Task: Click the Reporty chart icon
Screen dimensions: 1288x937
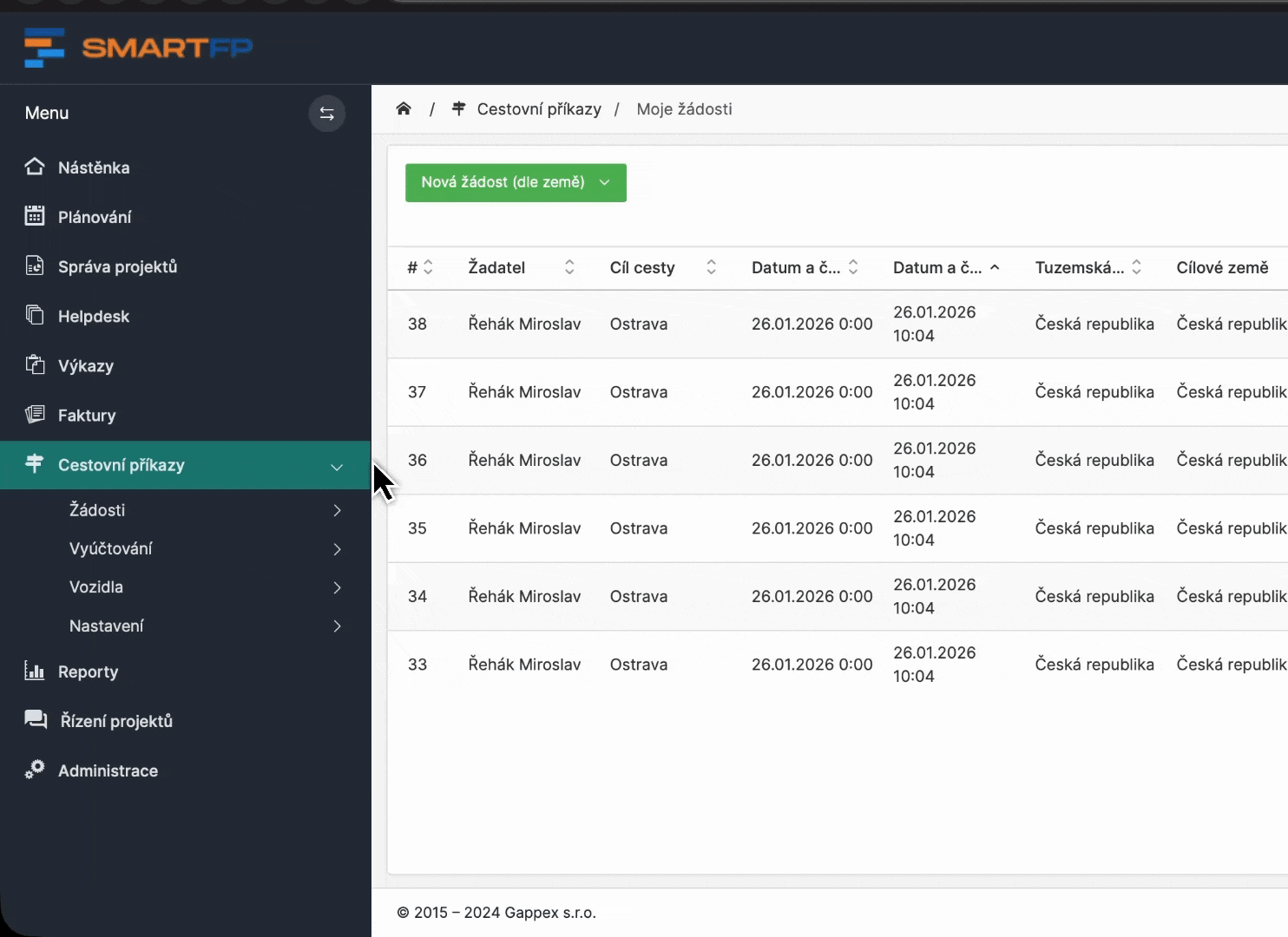Action: pos(35,671)
